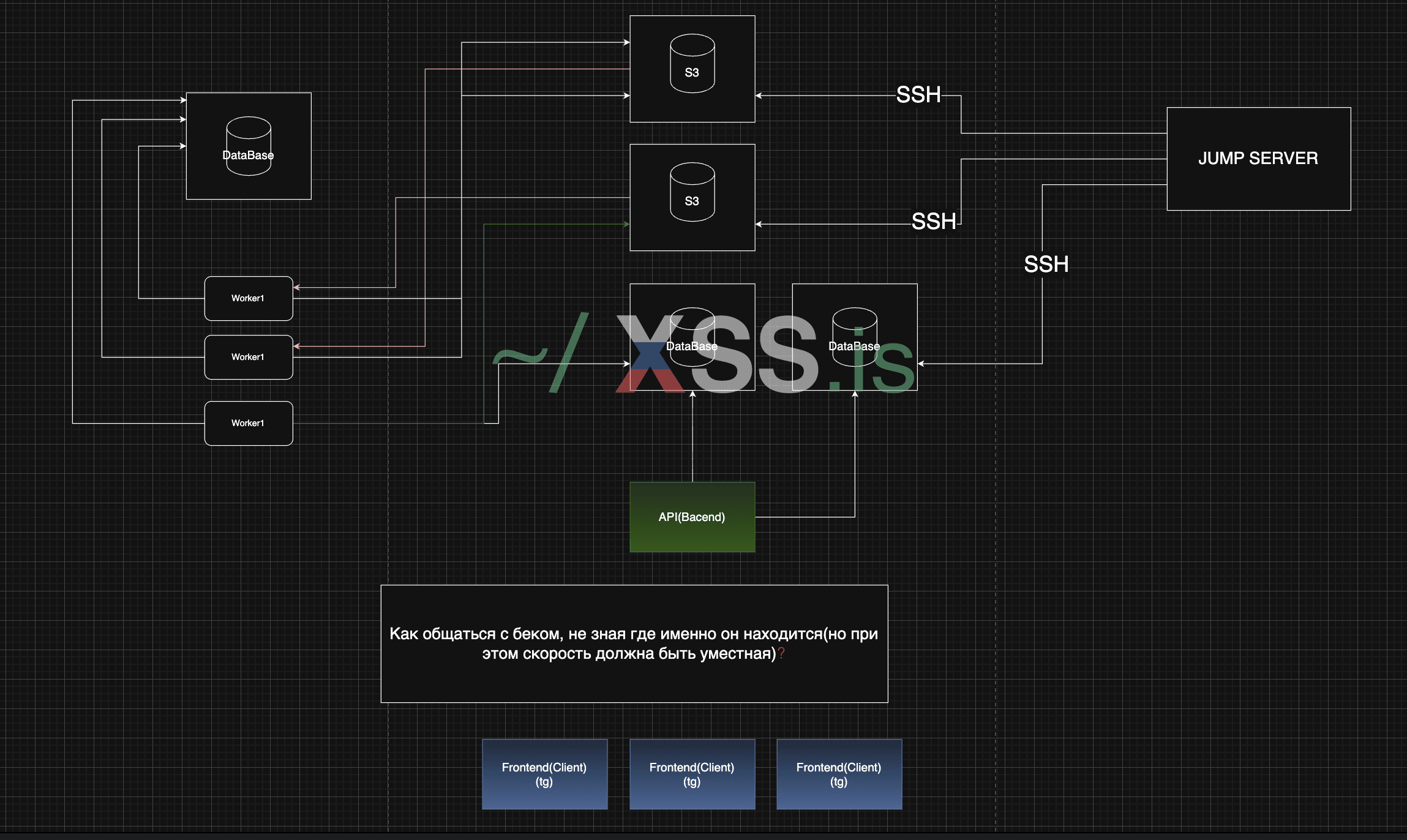
Task: Click the red question mark in text box
Action: [x=781, y=653]
